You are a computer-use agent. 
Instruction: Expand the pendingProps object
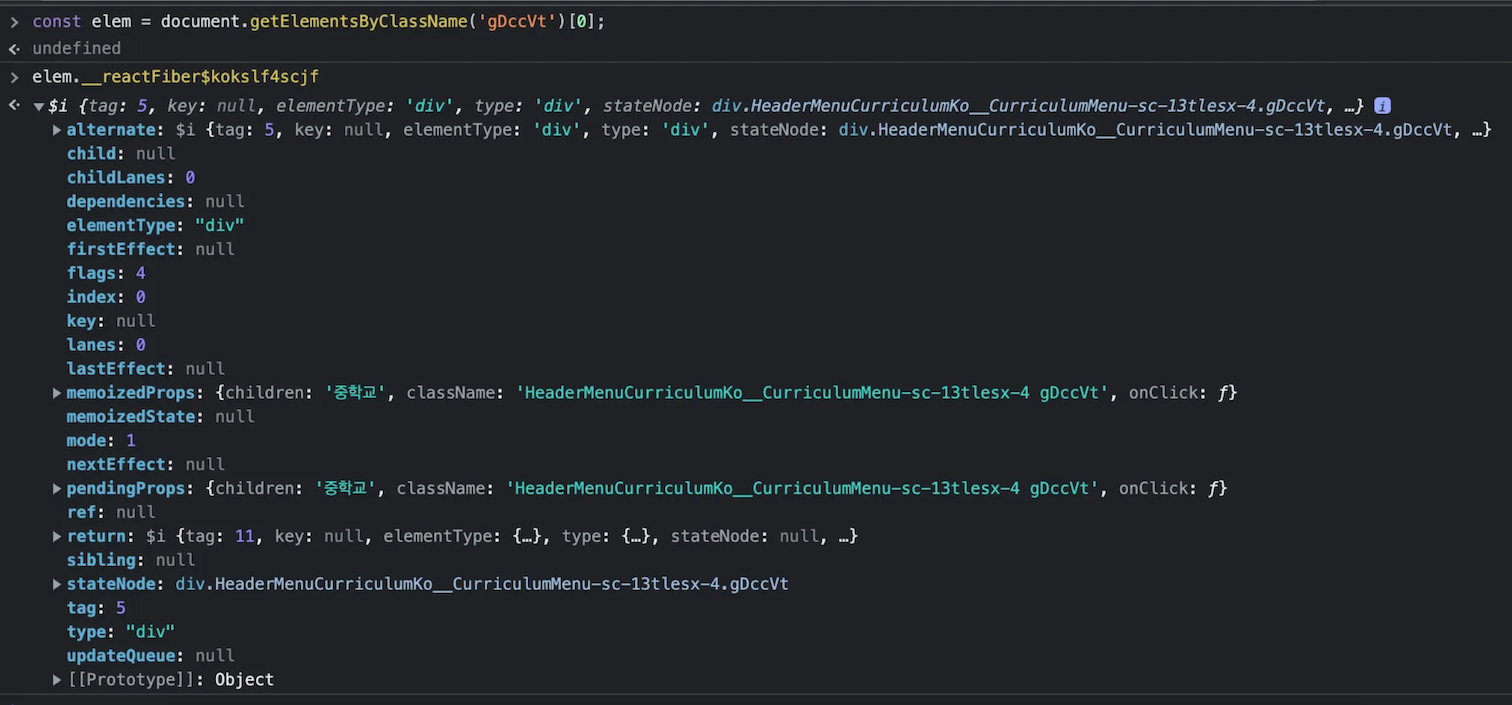pyautogui.click(x=57, y=489)
